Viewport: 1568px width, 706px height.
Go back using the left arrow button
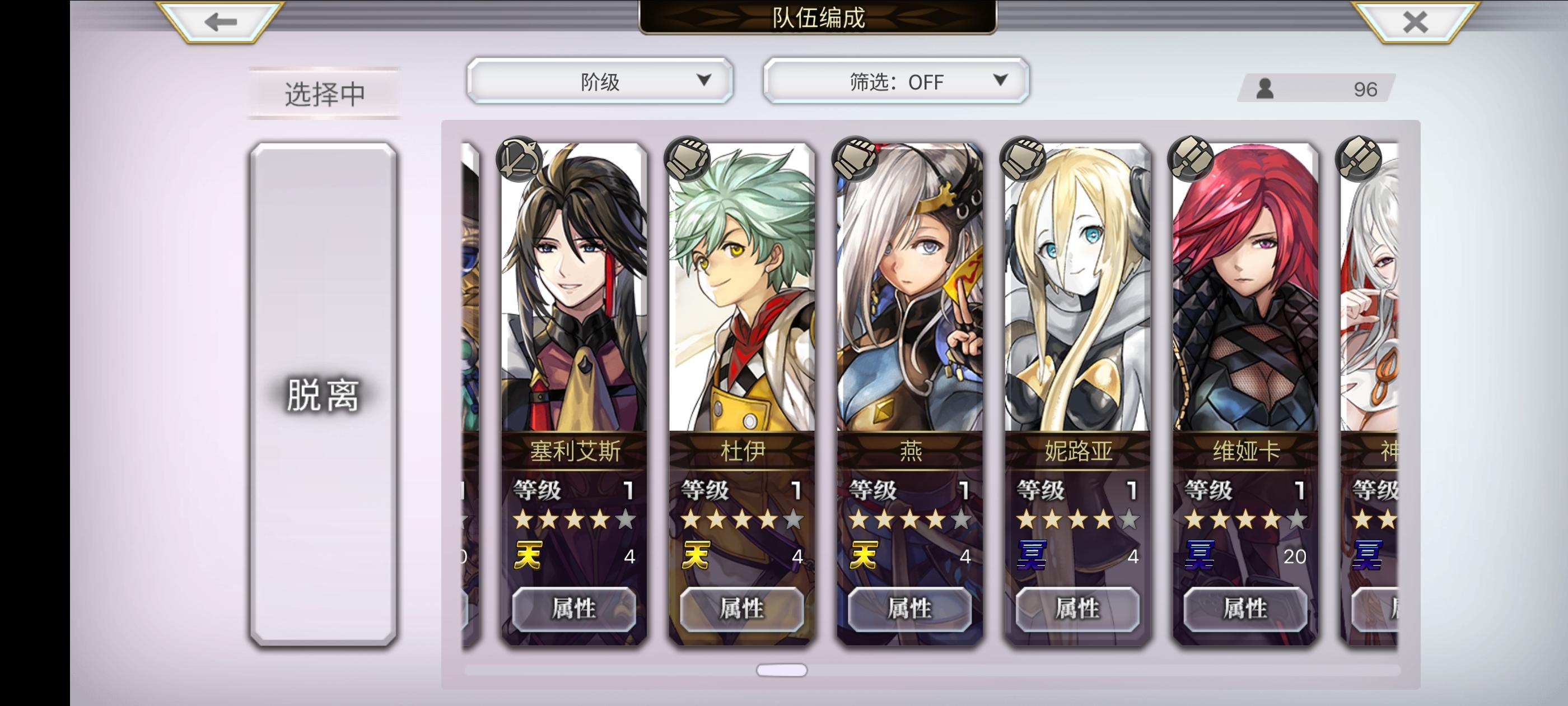click(220, 22)
